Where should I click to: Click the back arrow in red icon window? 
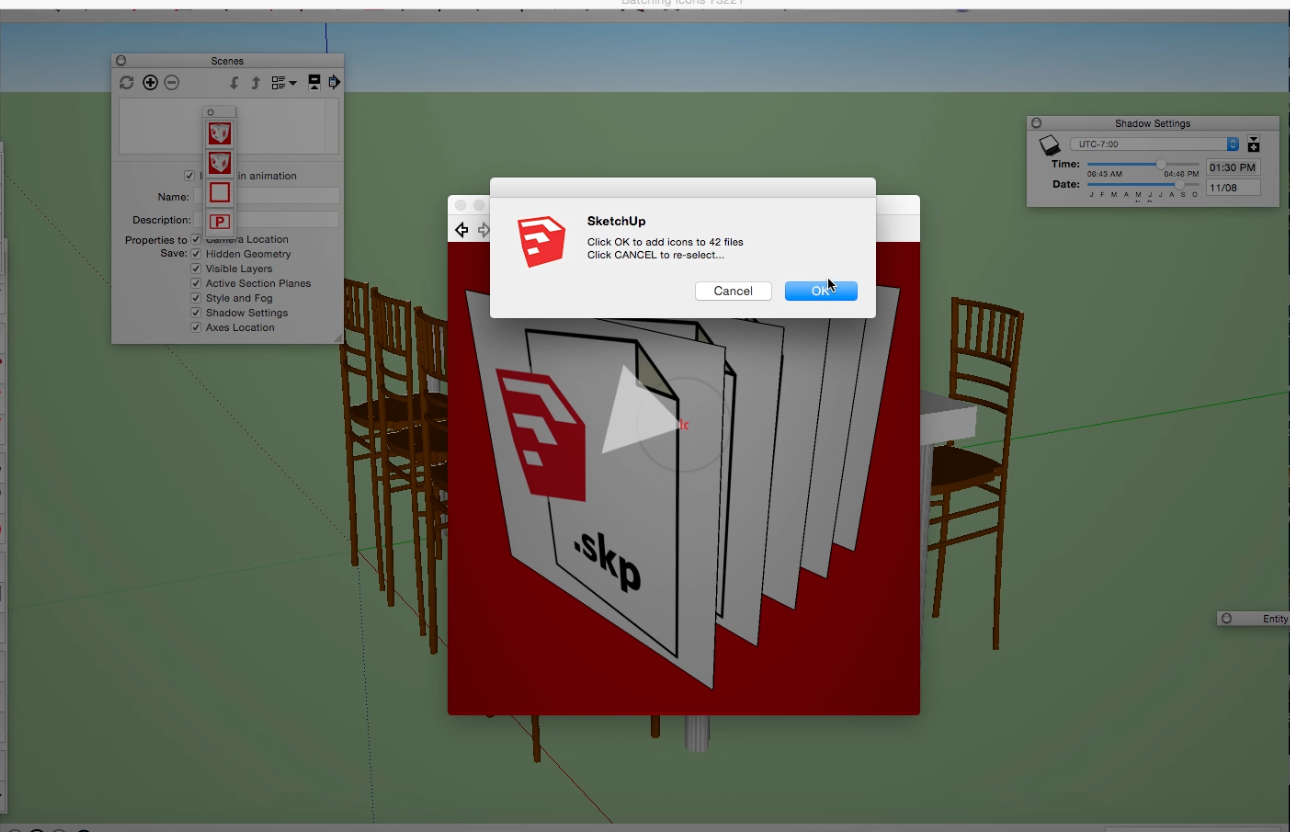pyautogui.click(x=461, y=230)
